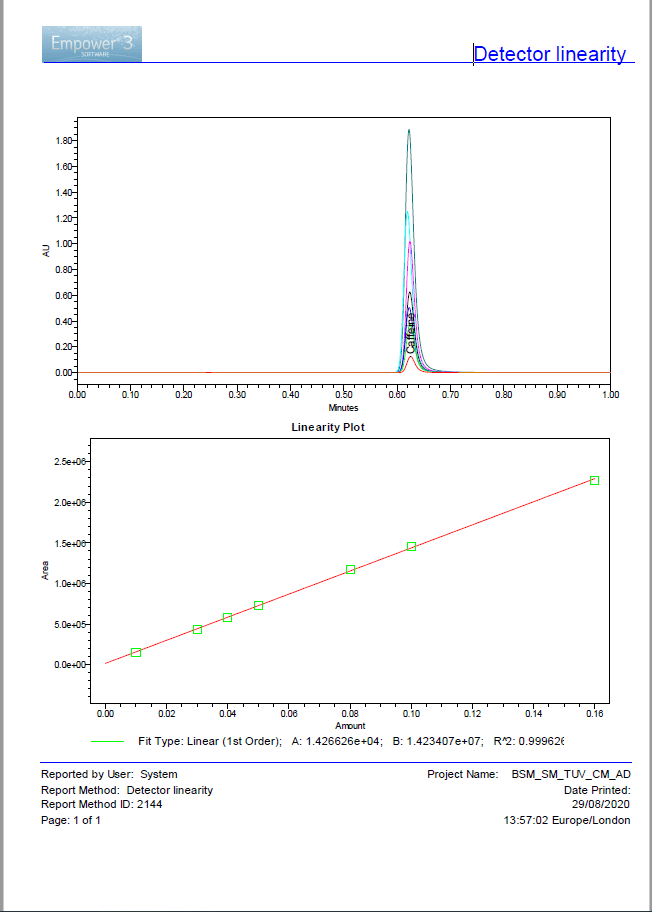Screen dimensions: 652x912
Task: Select the gray data point at amount 0.03
Action: coord(197,629)
